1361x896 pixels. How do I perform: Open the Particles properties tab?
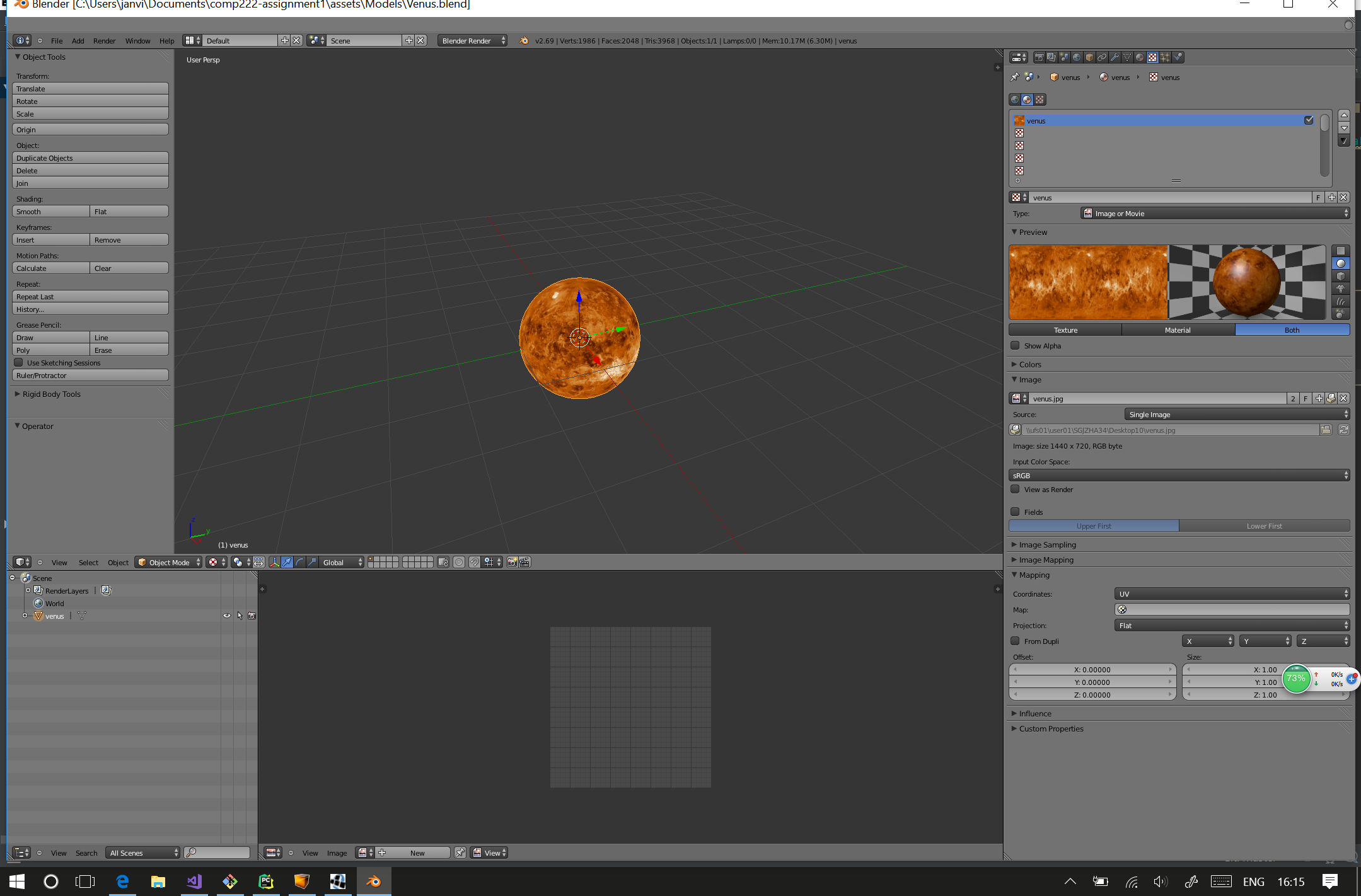point(1165,57)
